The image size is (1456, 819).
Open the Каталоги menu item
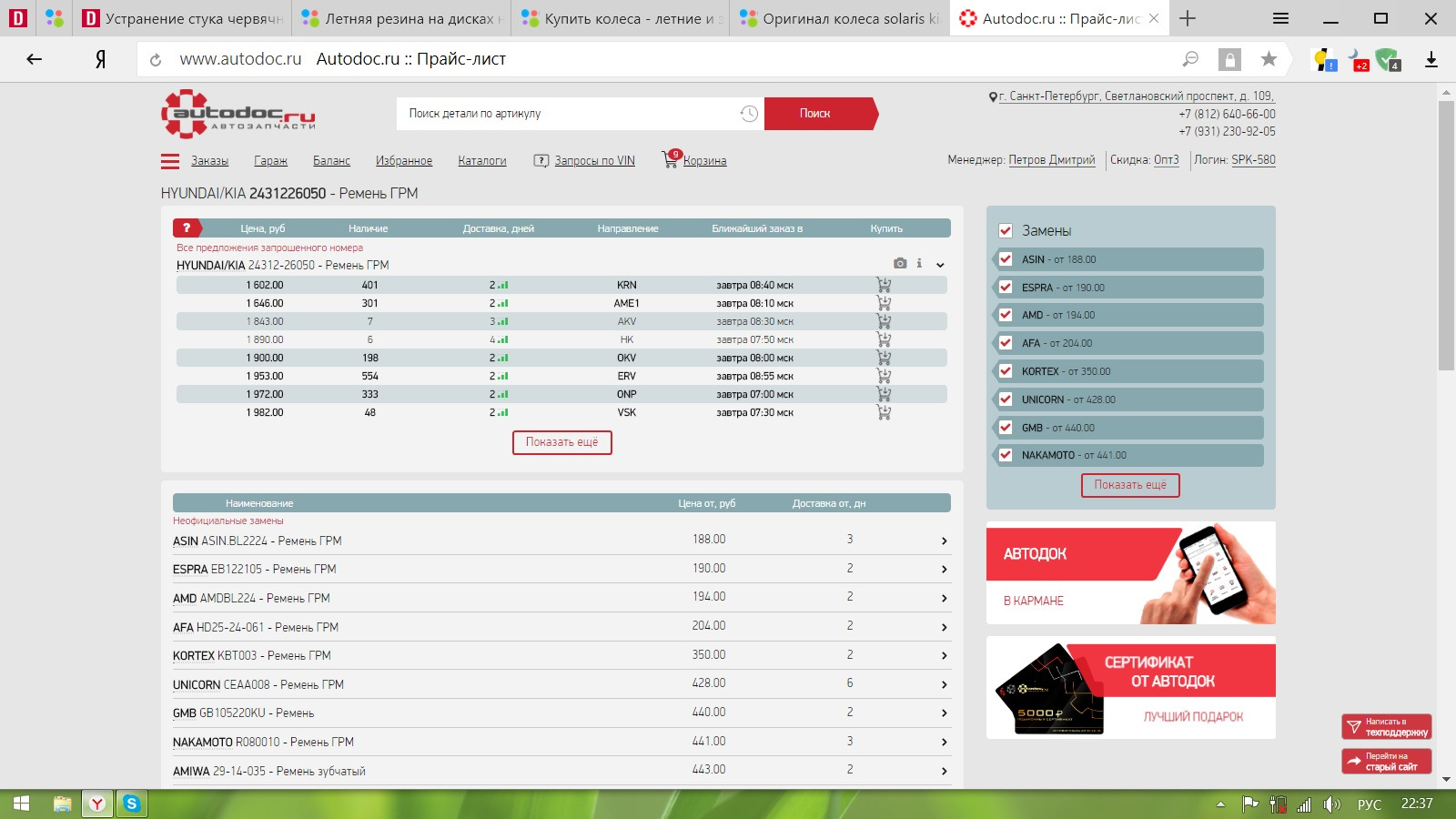click(x=482, y=161)
